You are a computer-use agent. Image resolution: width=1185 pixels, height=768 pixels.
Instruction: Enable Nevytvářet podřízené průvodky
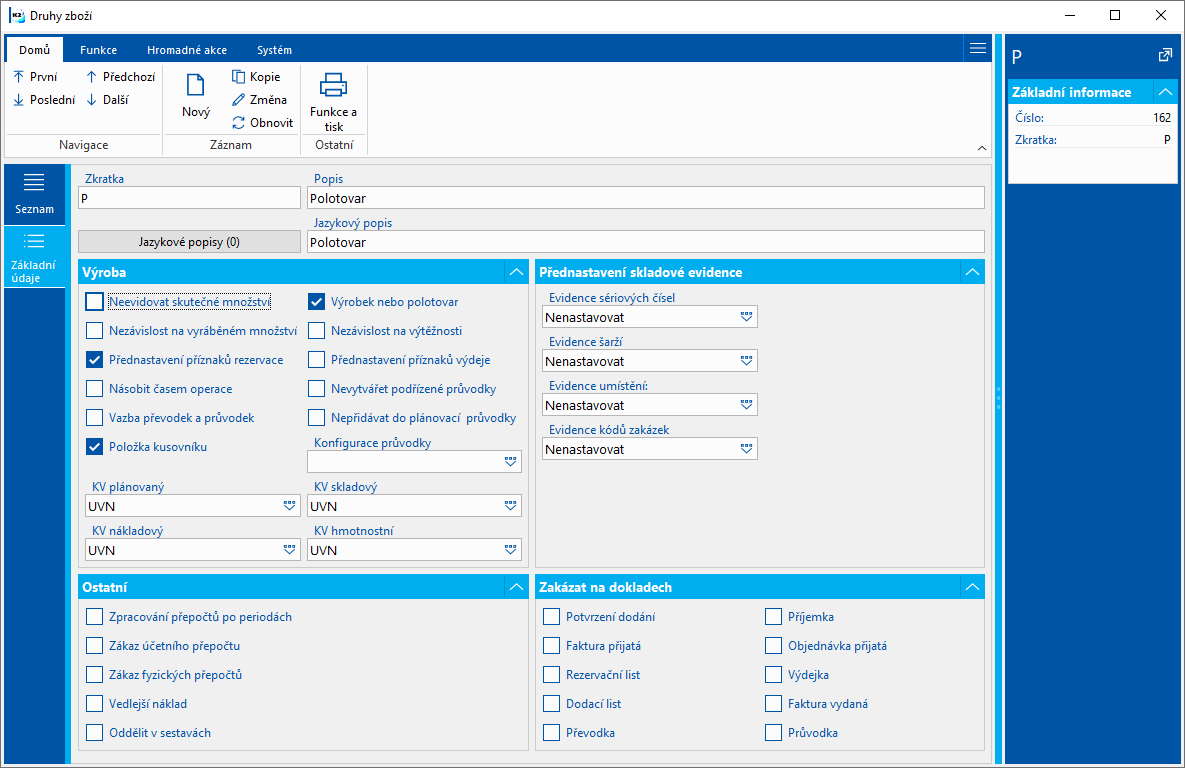click(x=317, y=389)
